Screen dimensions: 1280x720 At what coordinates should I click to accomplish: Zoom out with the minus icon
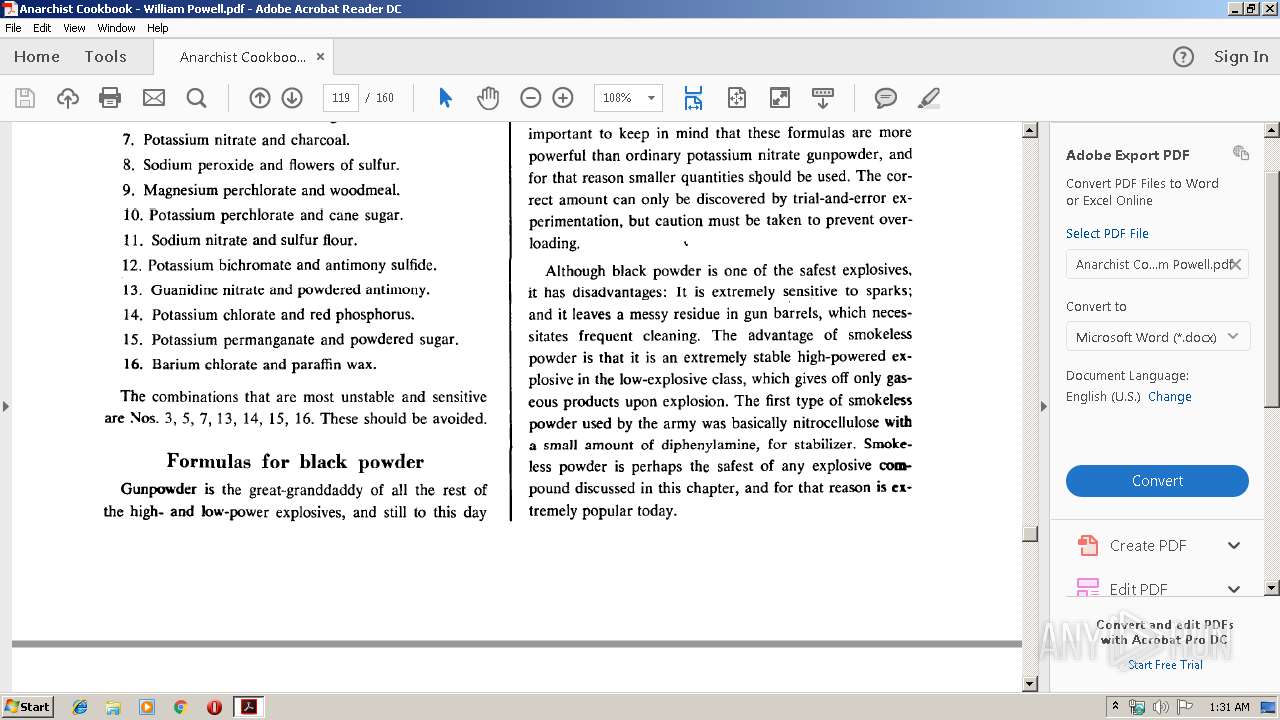tap(531, 98)
